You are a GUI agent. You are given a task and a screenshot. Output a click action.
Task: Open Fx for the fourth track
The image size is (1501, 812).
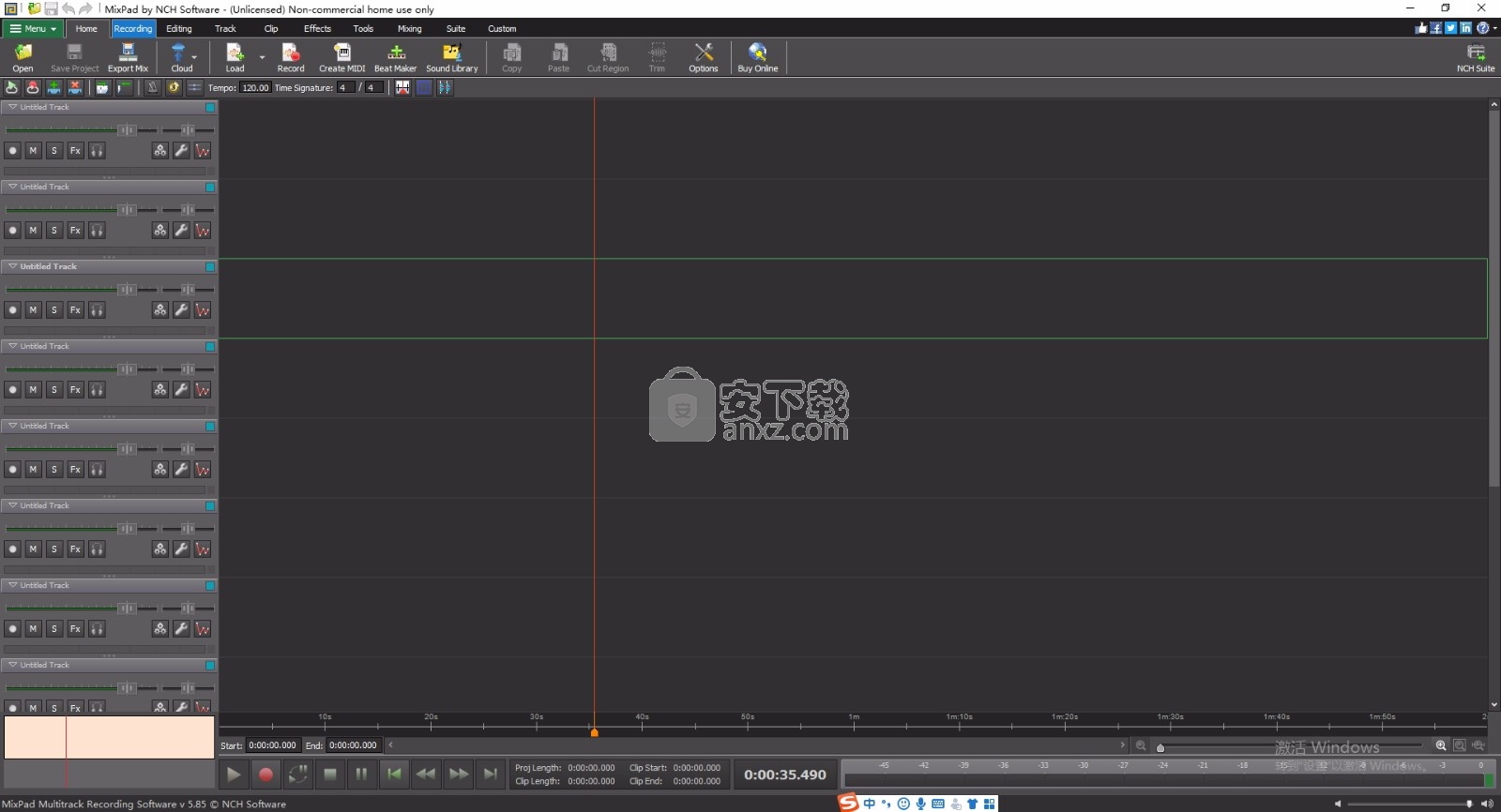pos(76,389)
